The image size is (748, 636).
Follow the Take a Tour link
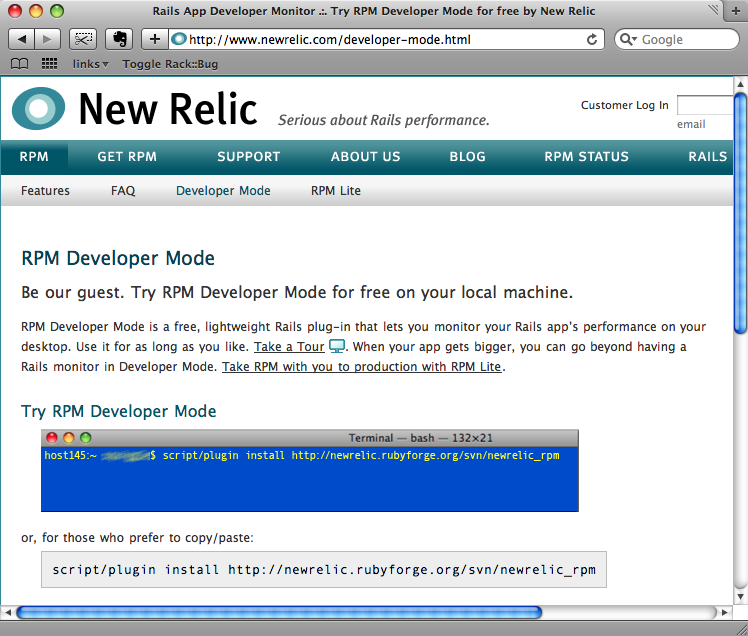pos(289,347)
